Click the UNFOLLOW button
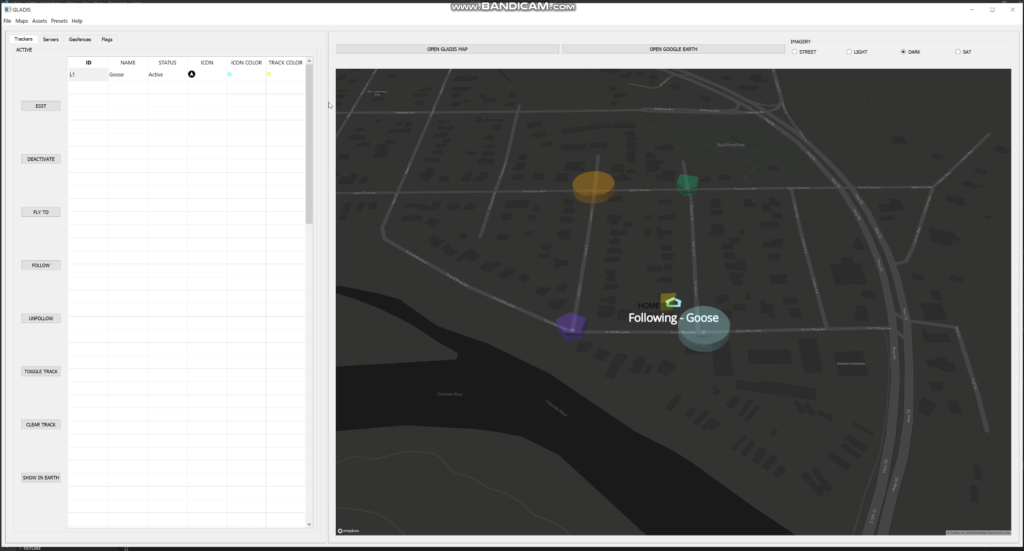 point(40,318)
